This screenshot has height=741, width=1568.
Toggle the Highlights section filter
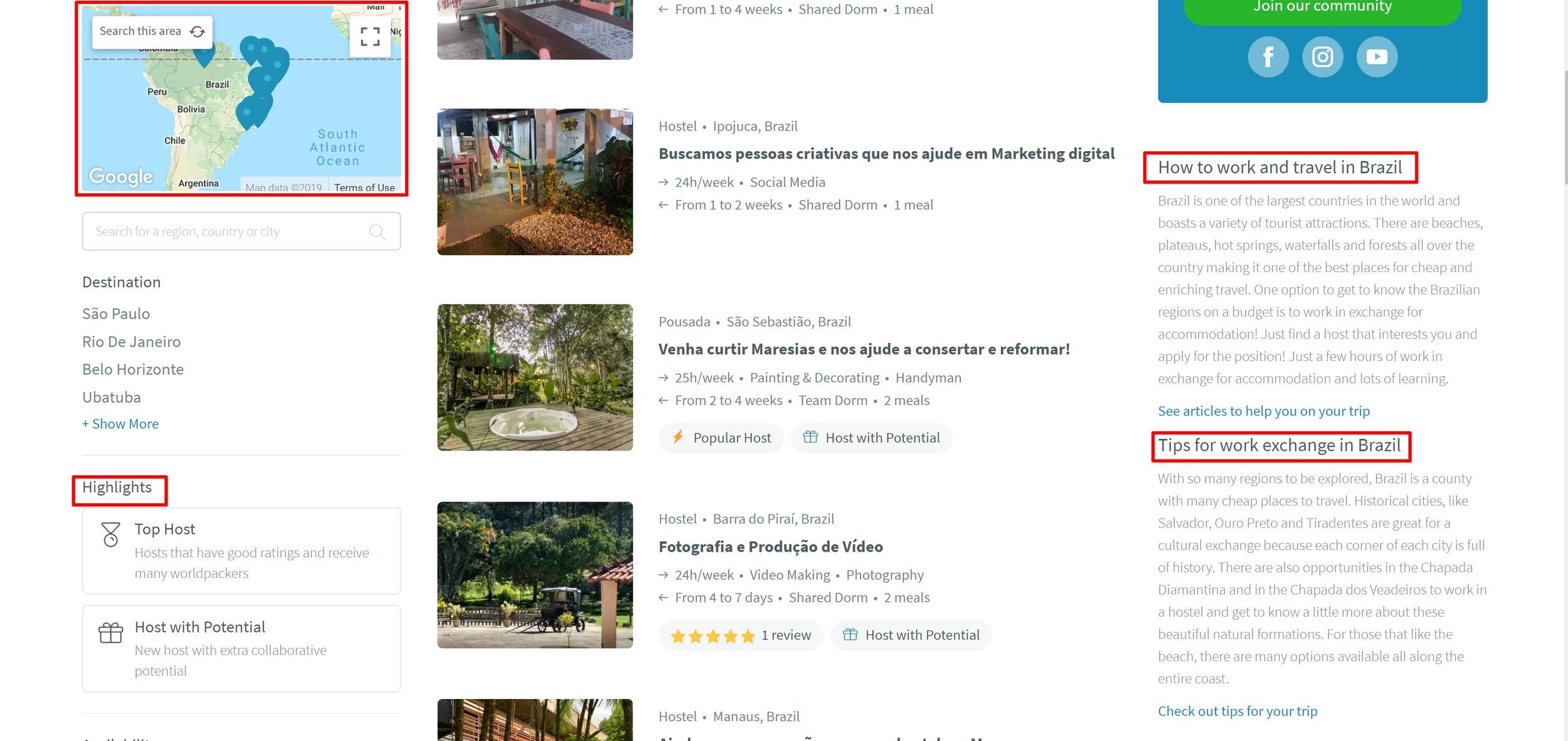pyautogui.click(x=117, y=487)
